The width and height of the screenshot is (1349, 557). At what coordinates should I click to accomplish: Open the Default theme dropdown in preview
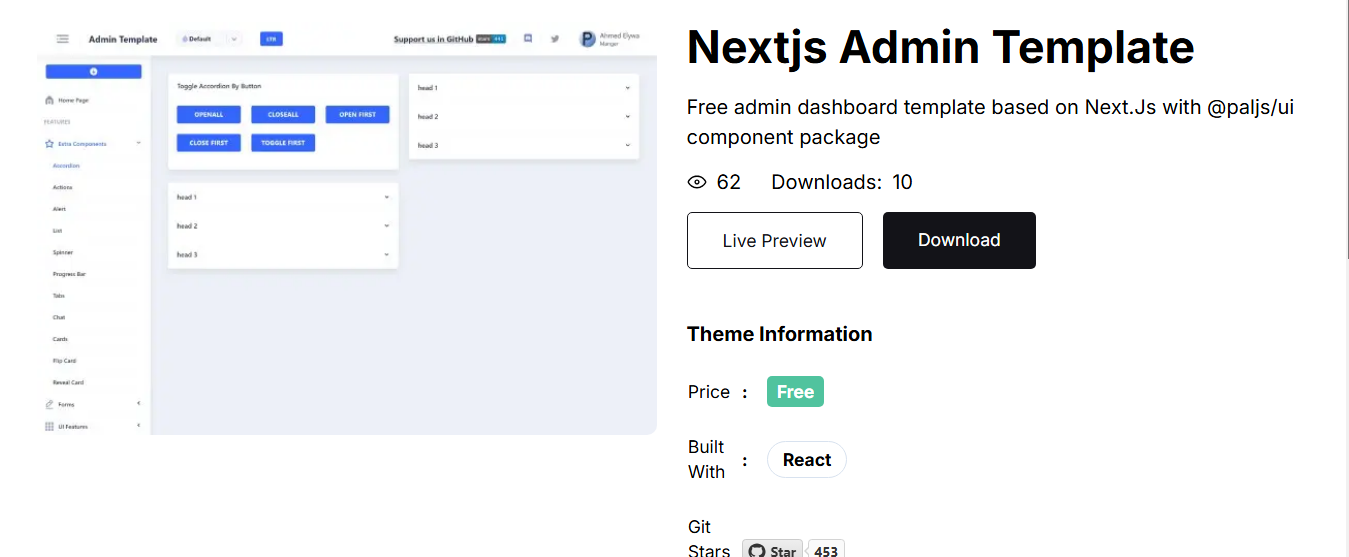(x=209, y=39)
